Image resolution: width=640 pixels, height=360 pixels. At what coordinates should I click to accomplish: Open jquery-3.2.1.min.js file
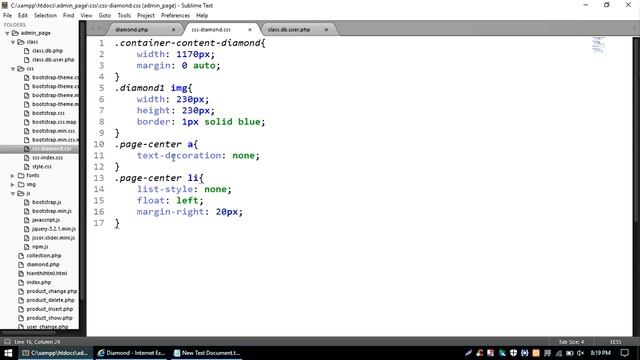point(53,229)
